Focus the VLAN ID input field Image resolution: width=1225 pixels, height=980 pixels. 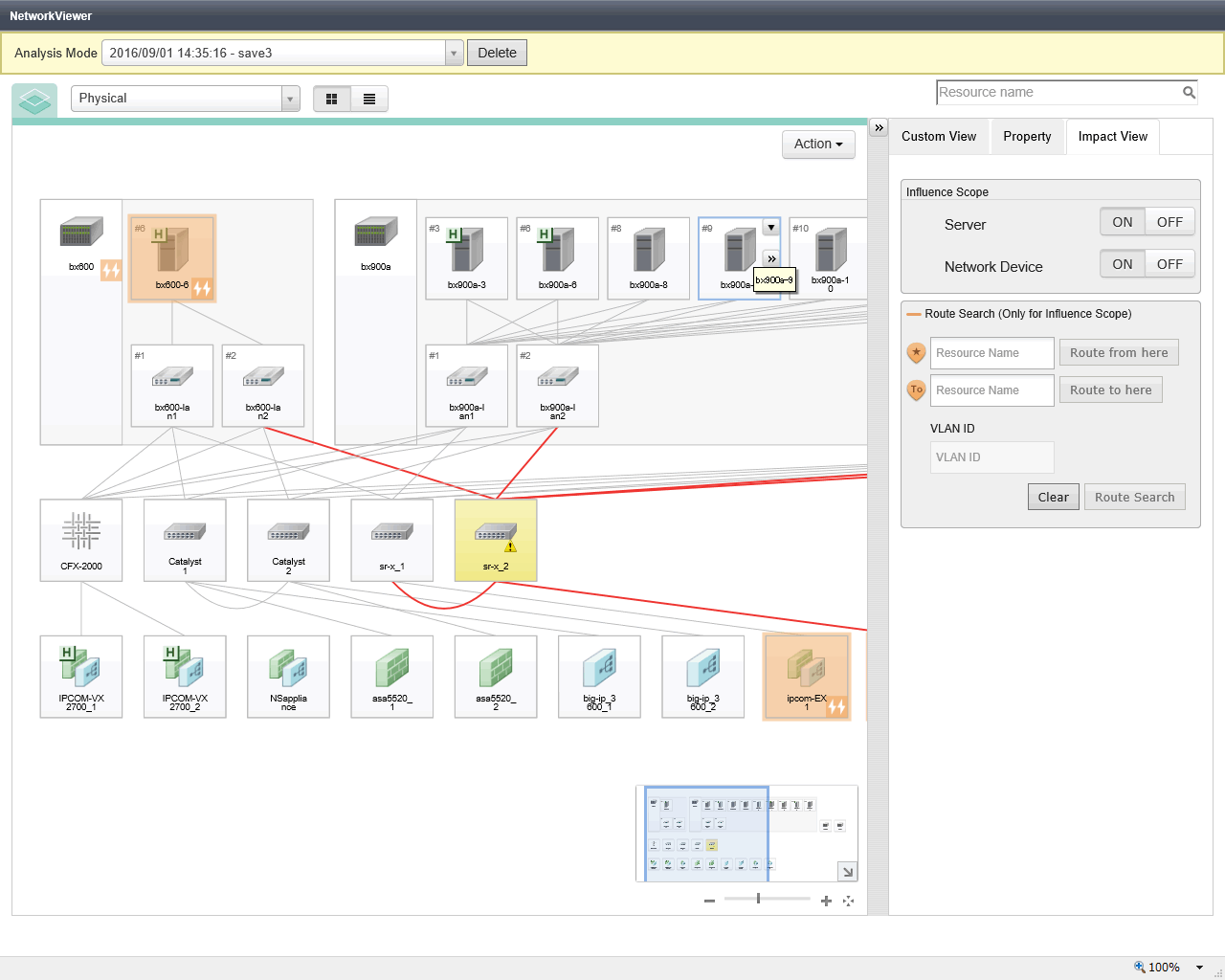tap(992, 457)
